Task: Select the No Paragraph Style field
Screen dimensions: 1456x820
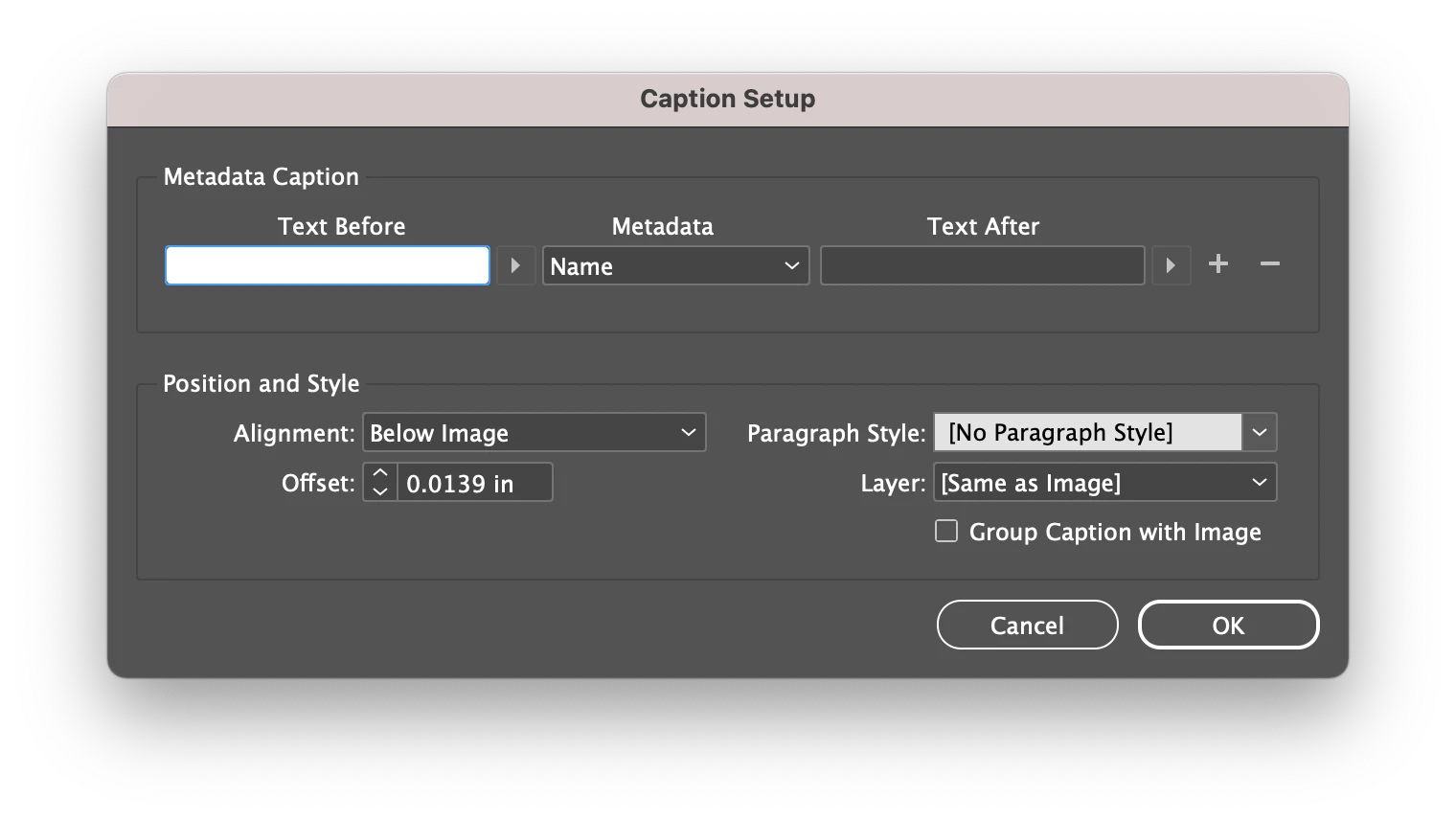Action: pyautogui.click(x=1087, y=433)
